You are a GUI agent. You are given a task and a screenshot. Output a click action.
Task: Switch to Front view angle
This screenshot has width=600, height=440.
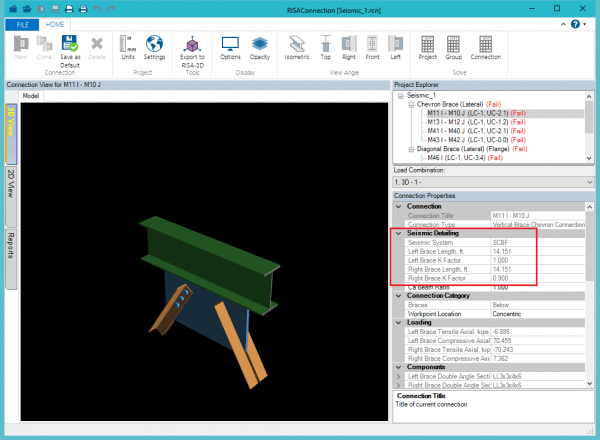pyautogui.click(x=372, y=47)
